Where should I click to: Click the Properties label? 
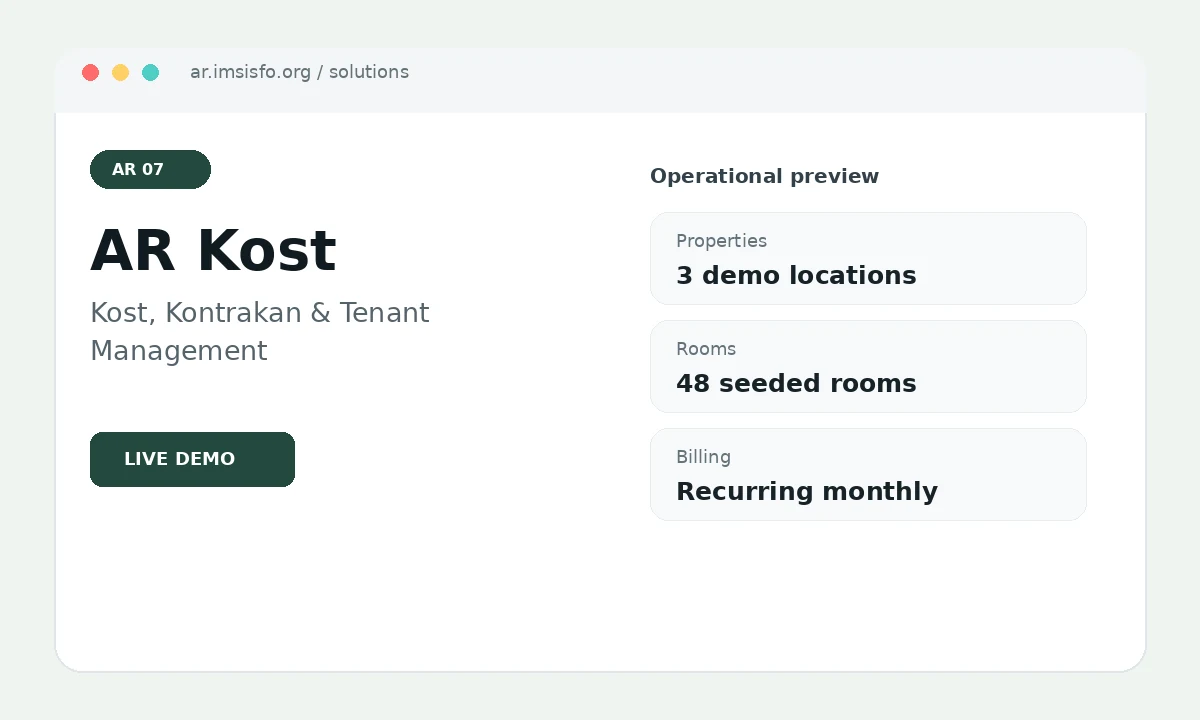tap(721, 241)
